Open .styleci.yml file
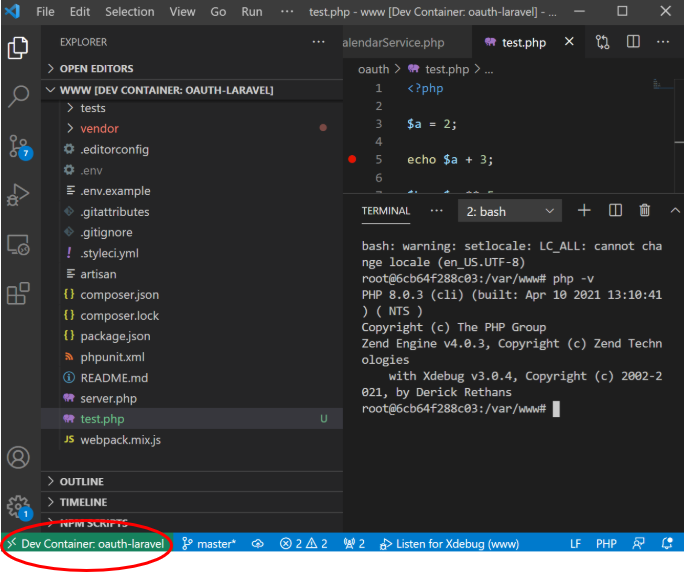Viewport: 685px width, 572px height. [192, 253]
